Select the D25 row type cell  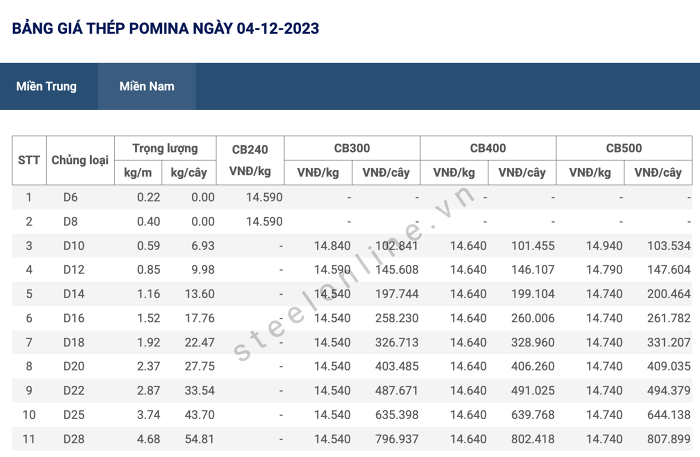[74, 415]
